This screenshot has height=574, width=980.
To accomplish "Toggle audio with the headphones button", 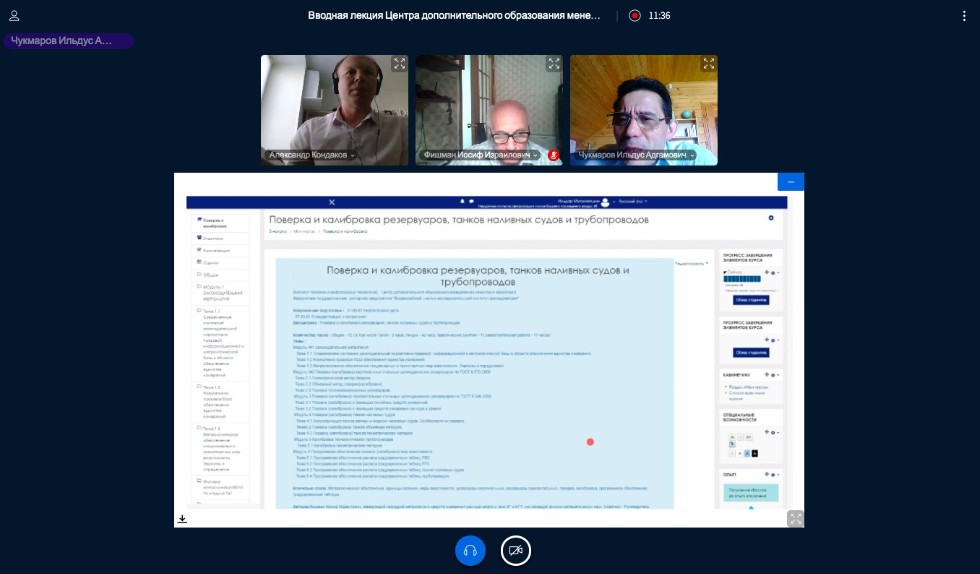I will [x=470, y=550].
